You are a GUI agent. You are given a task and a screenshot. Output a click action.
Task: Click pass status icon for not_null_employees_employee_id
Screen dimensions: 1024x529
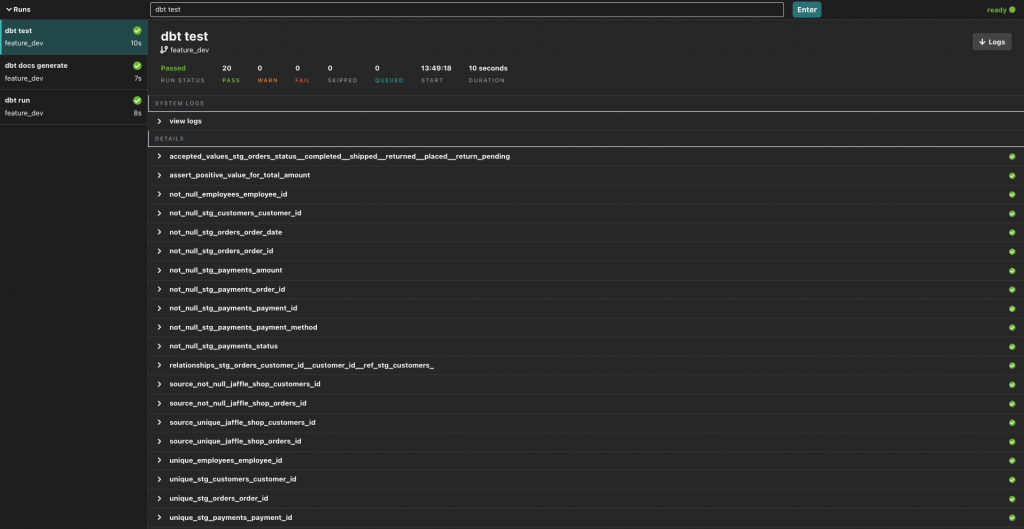[x=1012, y=194]
